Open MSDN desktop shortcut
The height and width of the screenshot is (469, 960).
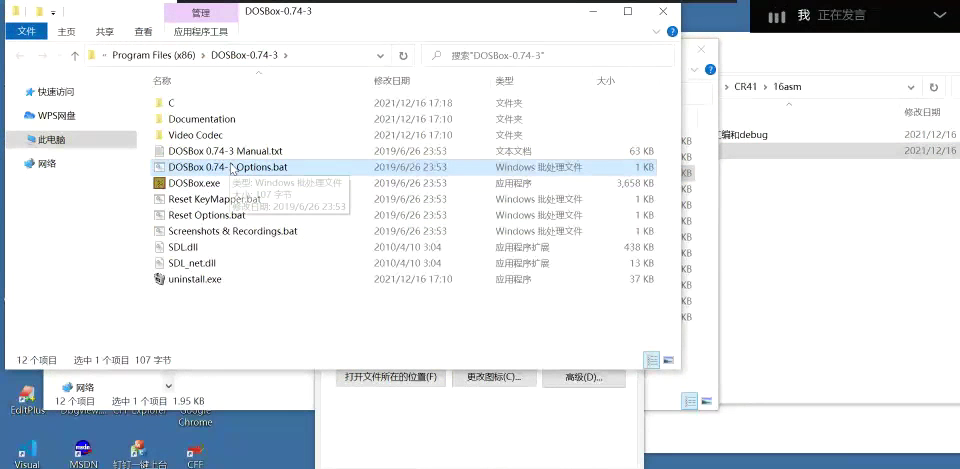[83, 455]
